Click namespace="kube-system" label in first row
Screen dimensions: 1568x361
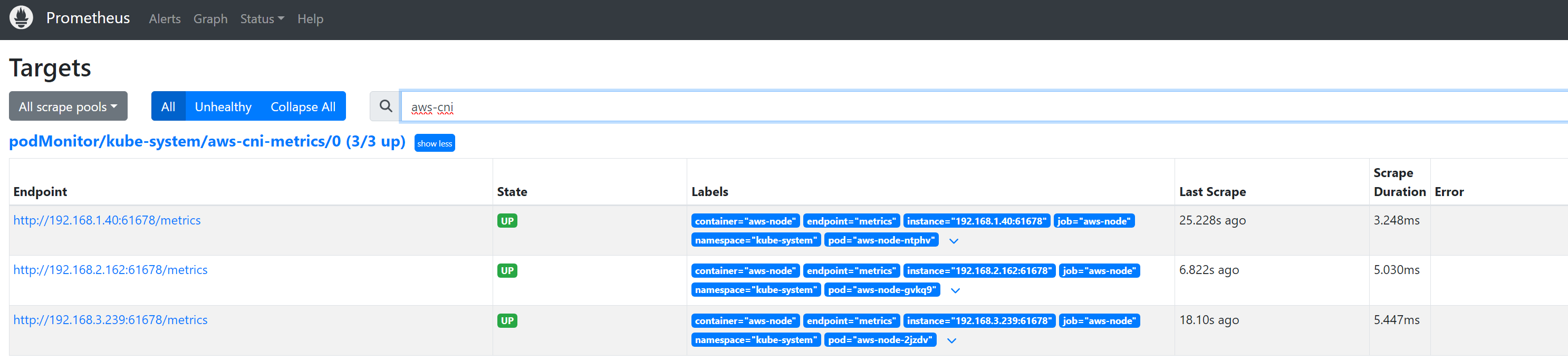pos(756,240)
